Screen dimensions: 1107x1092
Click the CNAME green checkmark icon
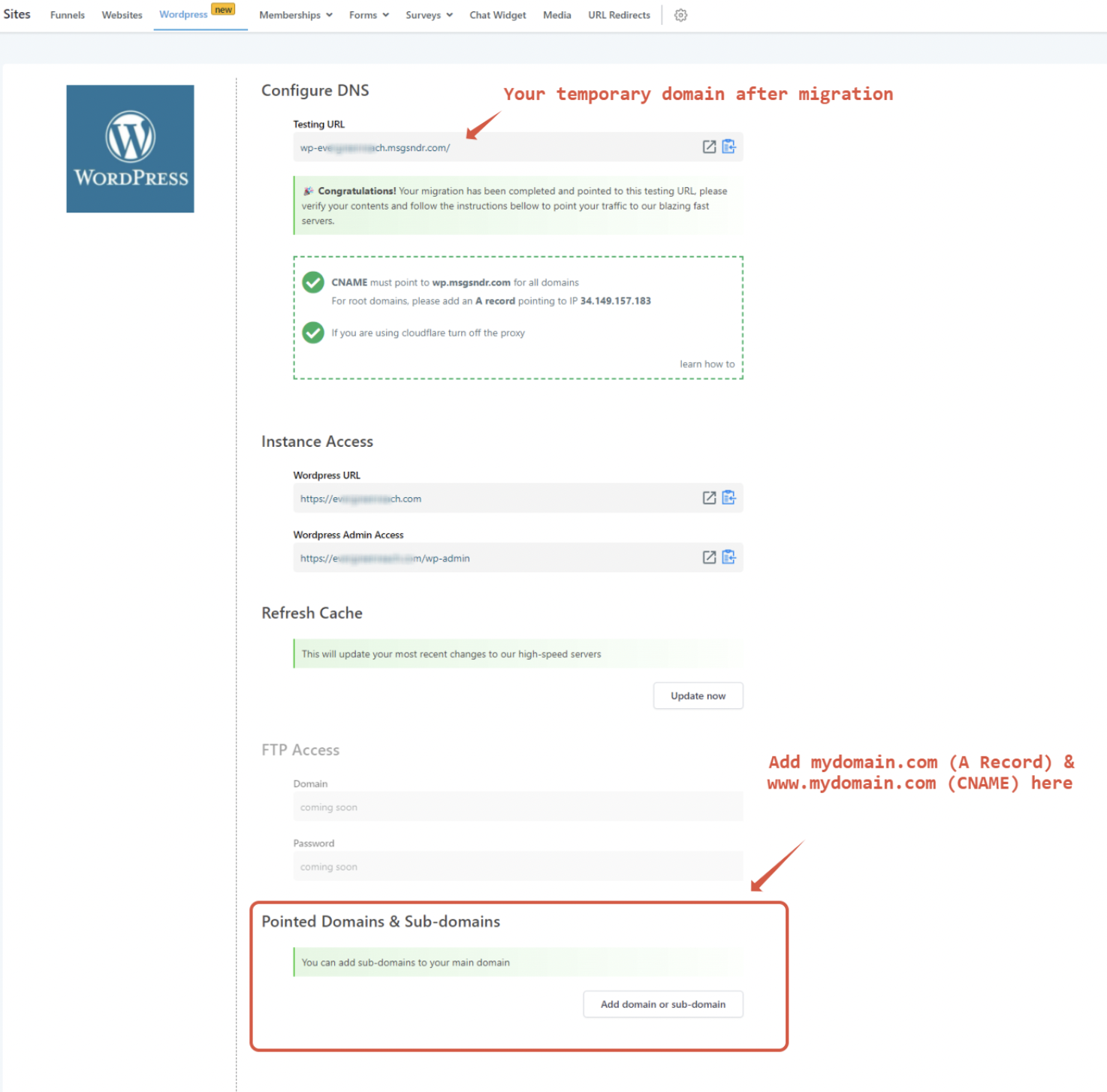(313, 282)
